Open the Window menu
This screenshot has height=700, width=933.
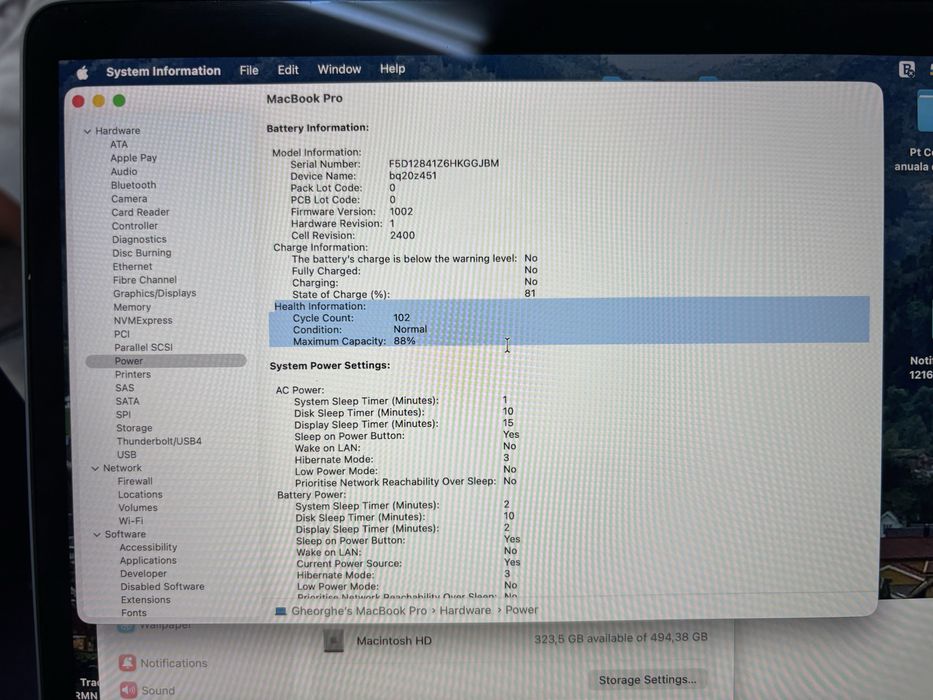click(339, 69)
